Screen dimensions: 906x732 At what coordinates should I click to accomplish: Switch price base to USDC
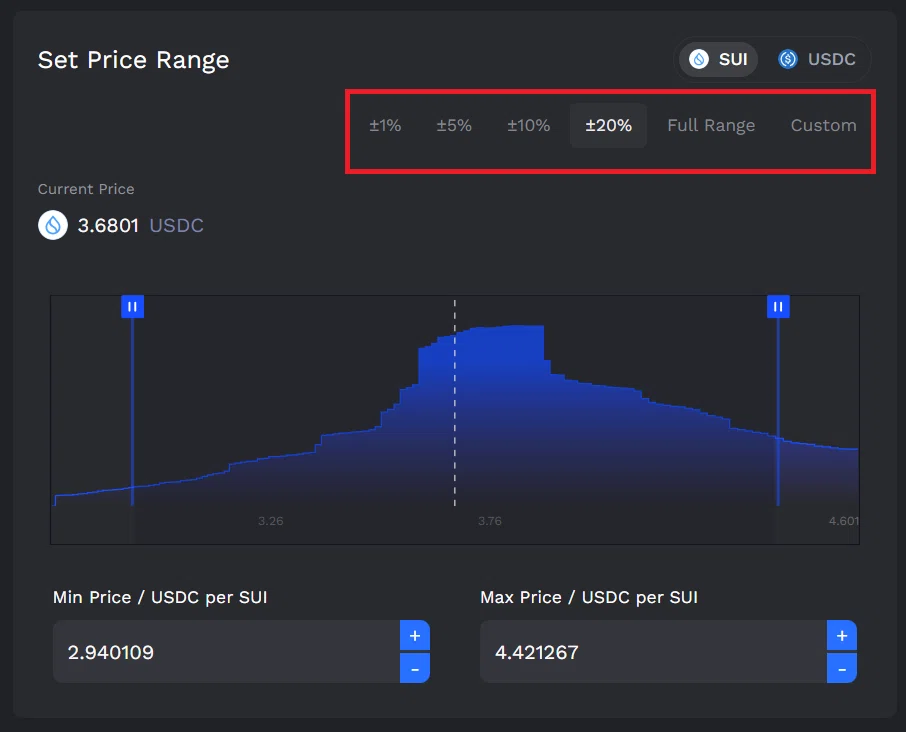tap(816, 59)
